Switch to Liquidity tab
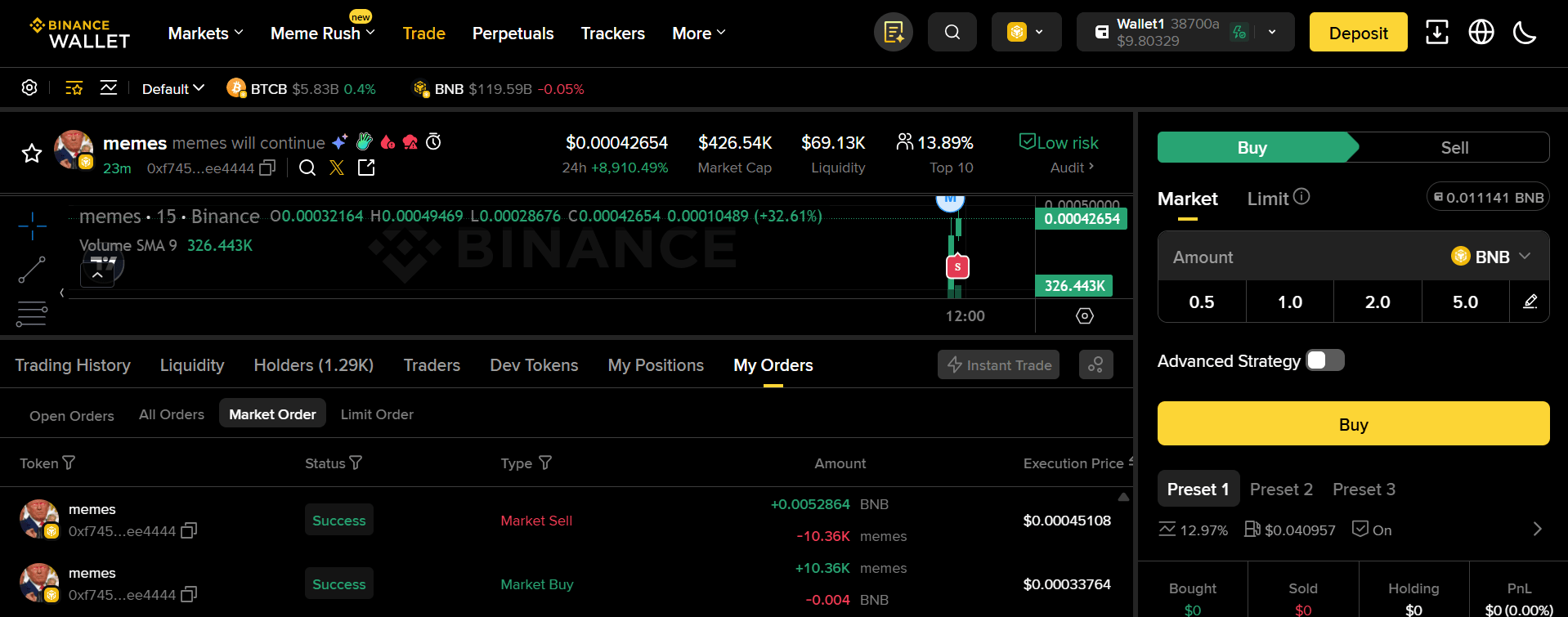The height and width of the screenshot is (617, 1568). coord(192,365)
